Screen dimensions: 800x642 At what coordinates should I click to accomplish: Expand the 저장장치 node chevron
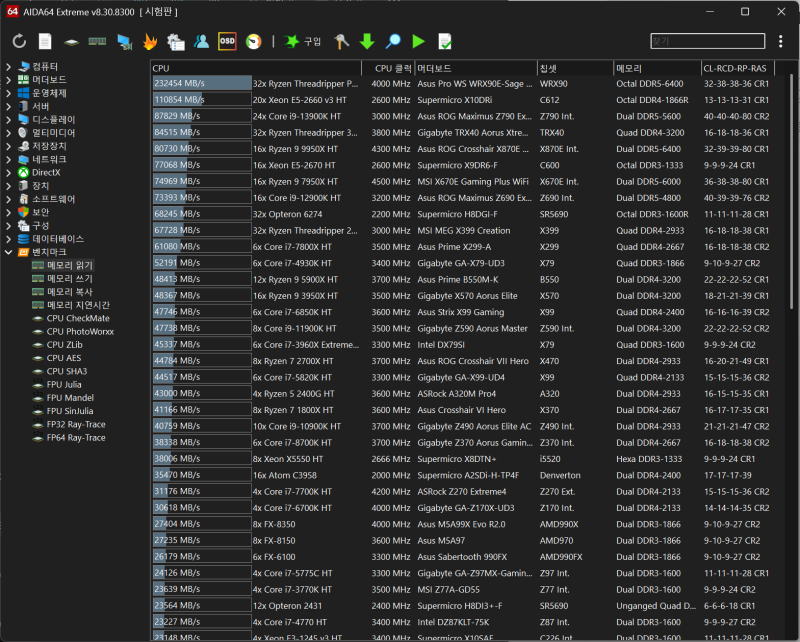tap(9, 146)
